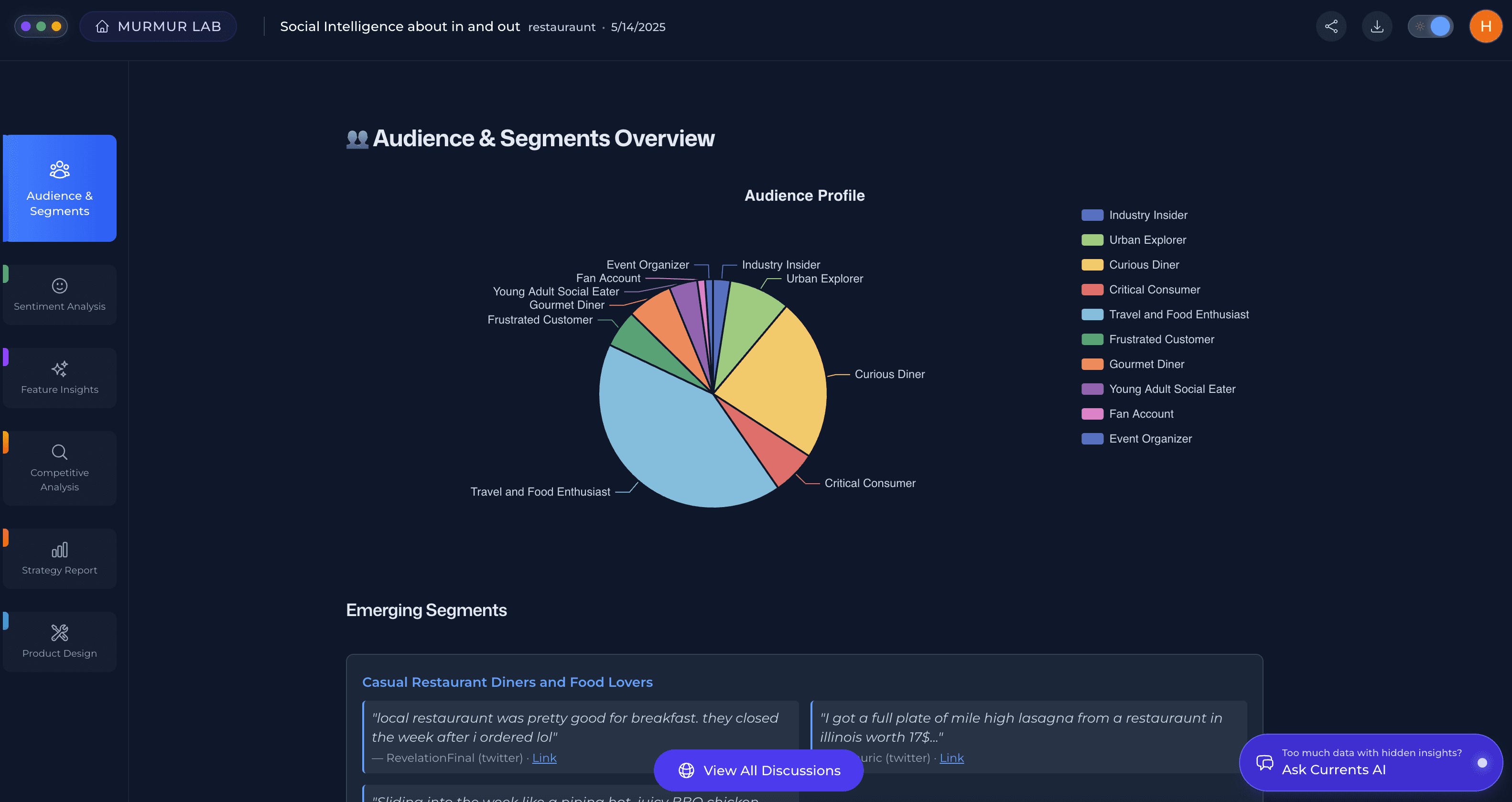Viewport: 1512px width, 802px height.
Task: Open RevelationFinal tweet Link
Action: pyautogui.click(x=543, y=758)
